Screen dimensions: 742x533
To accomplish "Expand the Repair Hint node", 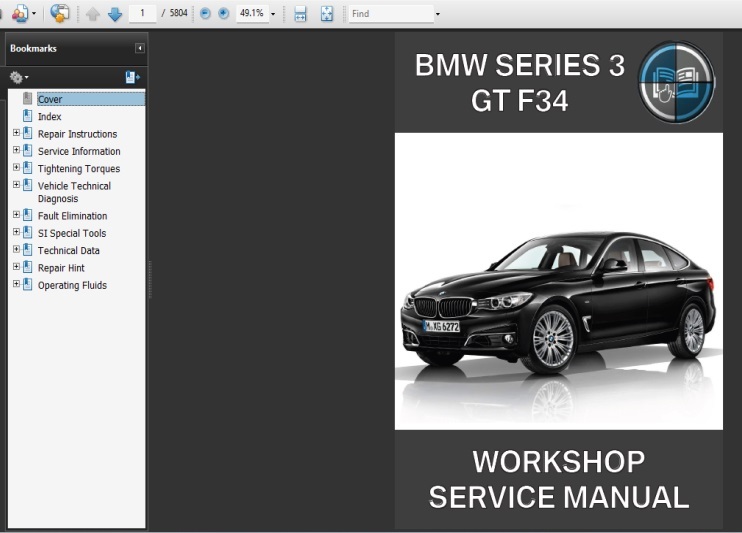I will pos(16,266).
